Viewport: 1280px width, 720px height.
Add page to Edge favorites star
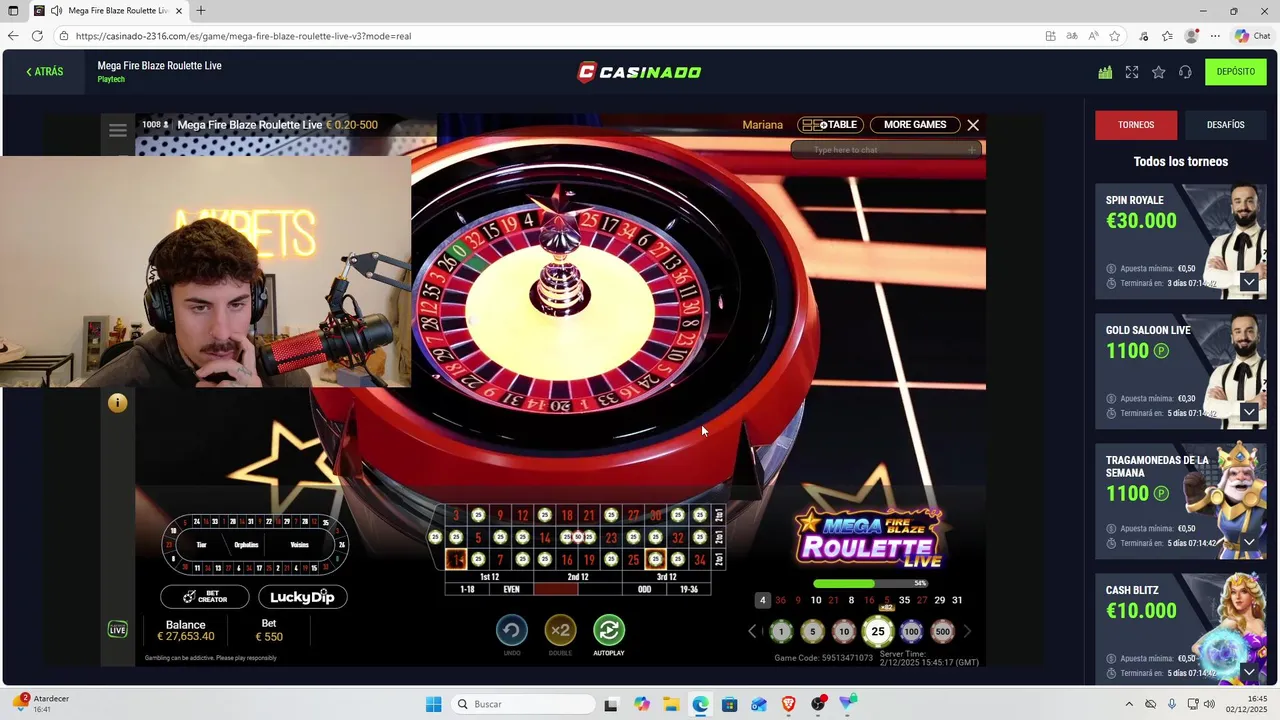tap(1114, 36)
